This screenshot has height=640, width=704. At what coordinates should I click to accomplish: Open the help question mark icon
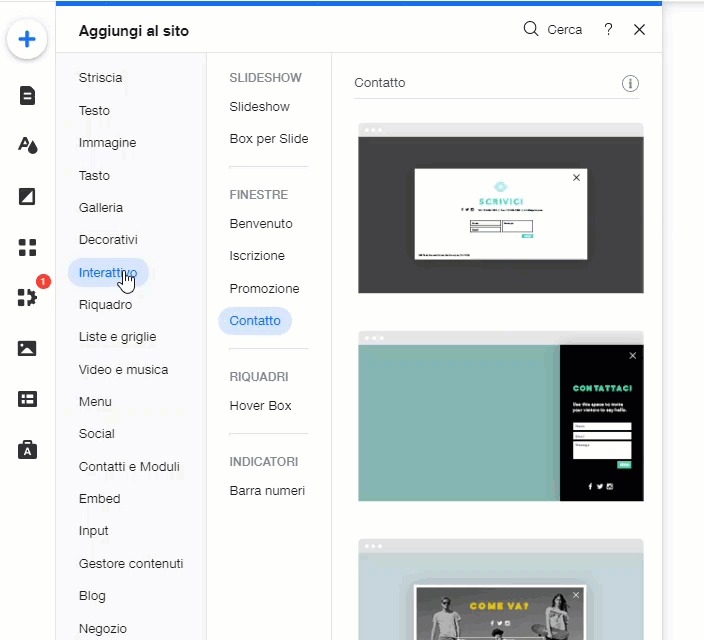[608, 30]
